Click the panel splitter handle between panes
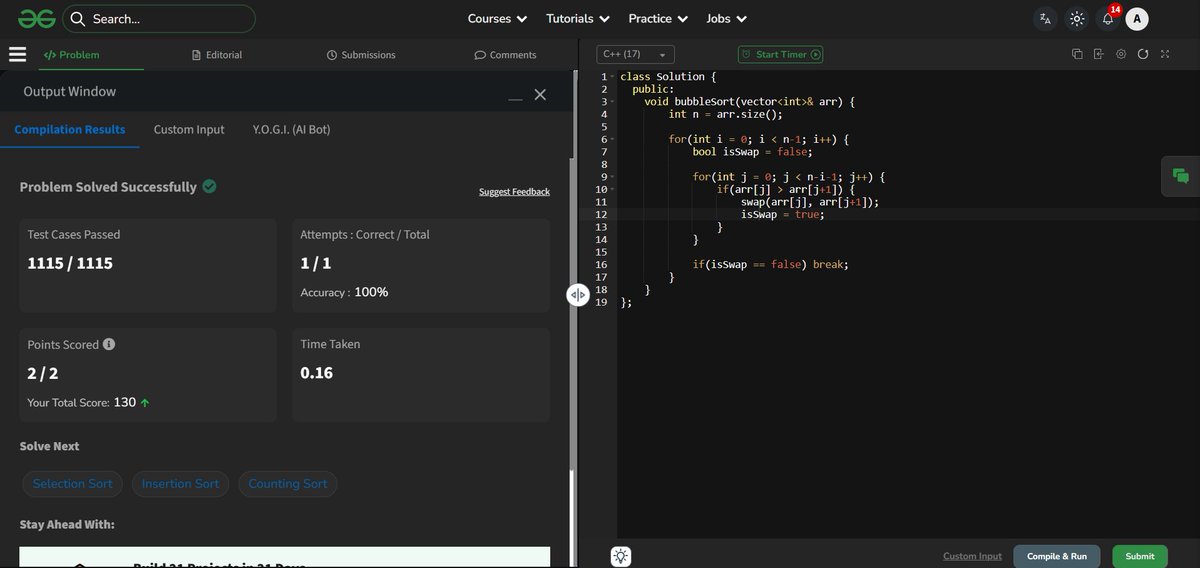The height and width of the screenshot is (568, 1200). click(578, 295)
